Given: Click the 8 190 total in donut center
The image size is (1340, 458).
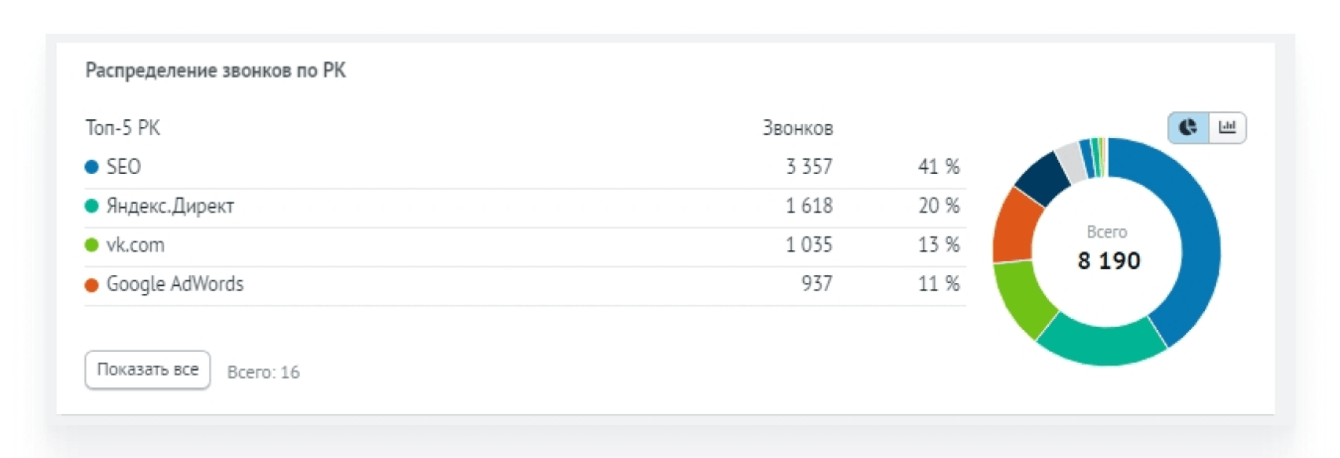Looking at the screenshot, I should coord(1108,261).
